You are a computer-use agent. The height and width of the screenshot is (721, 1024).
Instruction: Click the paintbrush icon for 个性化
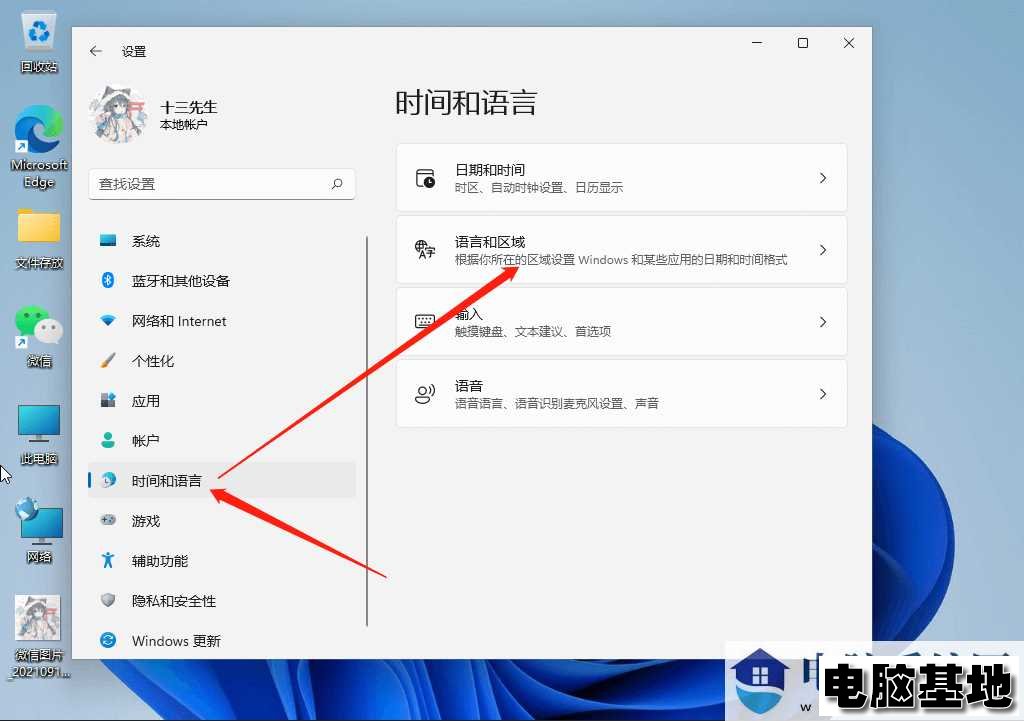pos(108,360)
